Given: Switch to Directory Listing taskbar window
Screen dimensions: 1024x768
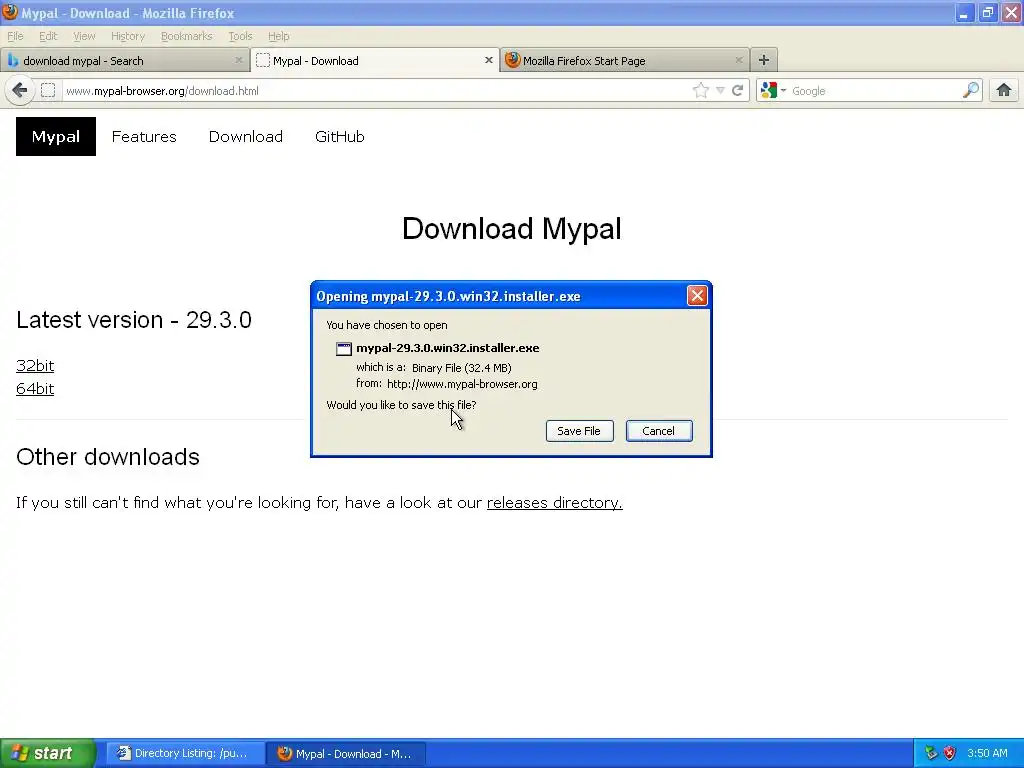Looking at the screenshot, I should (x=185, y=753).
